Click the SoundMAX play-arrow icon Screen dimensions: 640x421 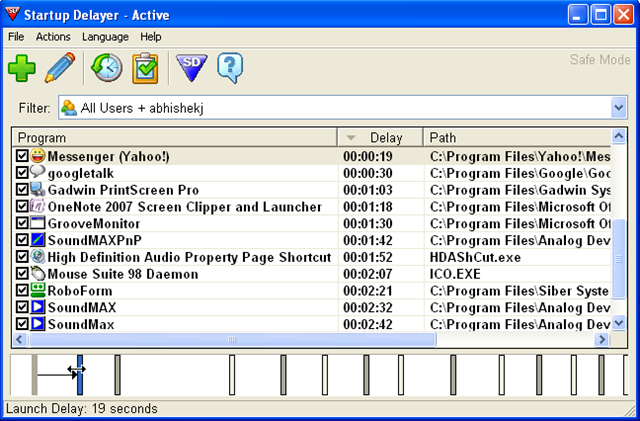(x=38, y=307)
